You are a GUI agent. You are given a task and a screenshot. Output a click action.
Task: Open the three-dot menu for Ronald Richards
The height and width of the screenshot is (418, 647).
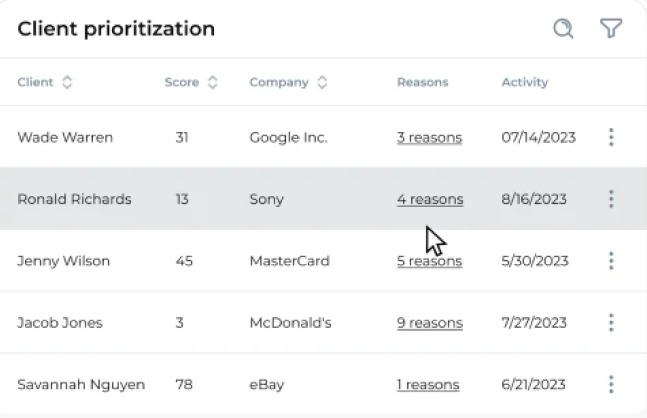click(x=611, y=199)
